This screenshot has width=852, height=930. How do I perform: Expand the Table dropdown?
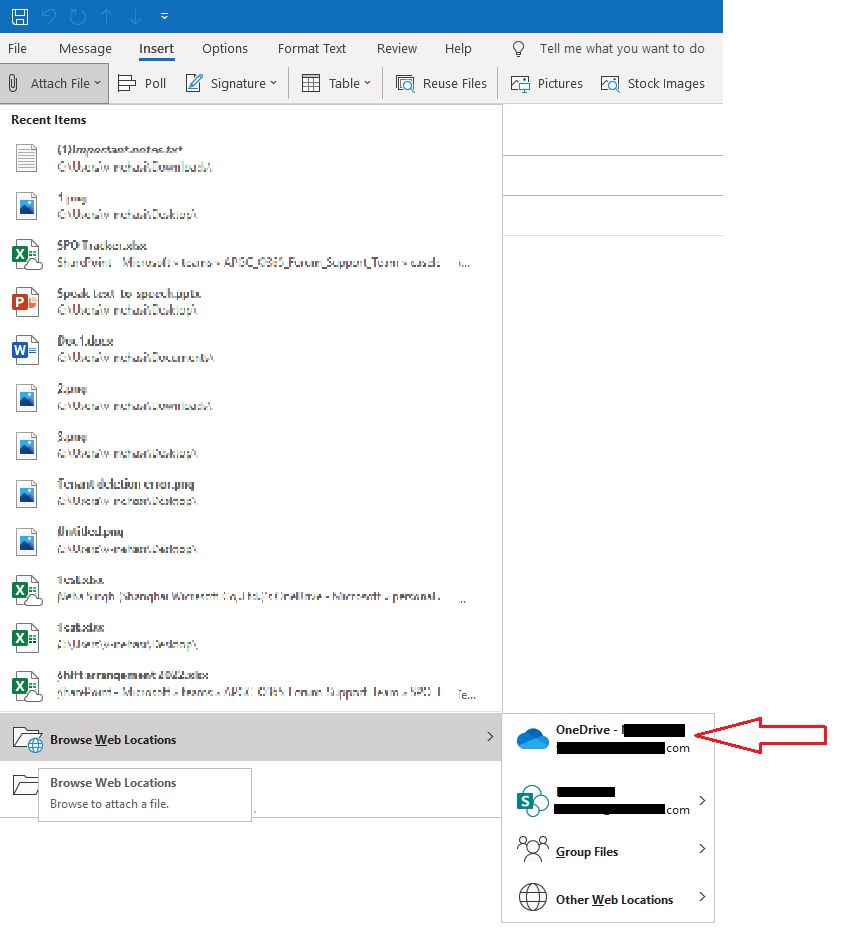pos(336,84)
